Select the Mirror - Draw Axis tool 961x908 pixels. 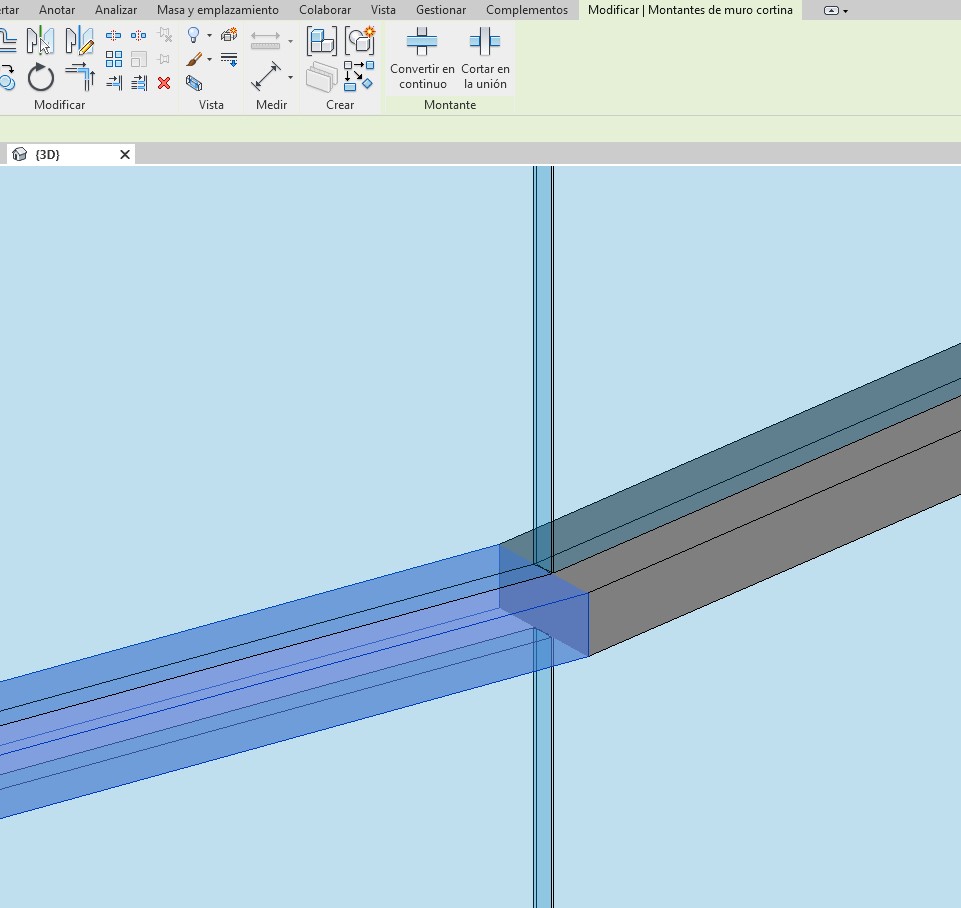pyautogui.click(x=79, y=41)
